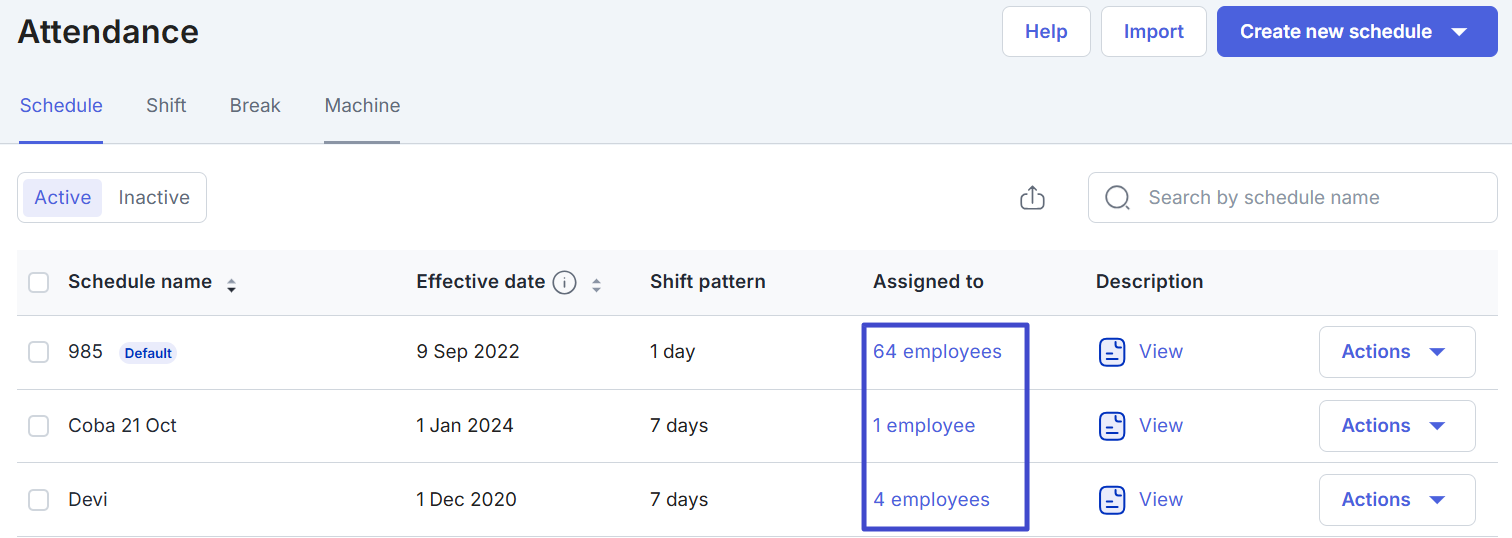Sort by Schedule name using sort arrows
Viewport: 1512px width, 538px height.
coord(231,285)
